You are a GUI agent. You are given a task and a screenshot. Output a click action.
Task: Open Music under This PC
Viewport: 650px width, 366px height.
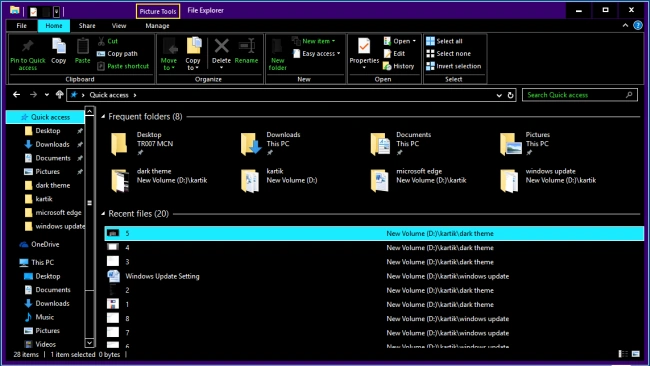click(39, 317)
